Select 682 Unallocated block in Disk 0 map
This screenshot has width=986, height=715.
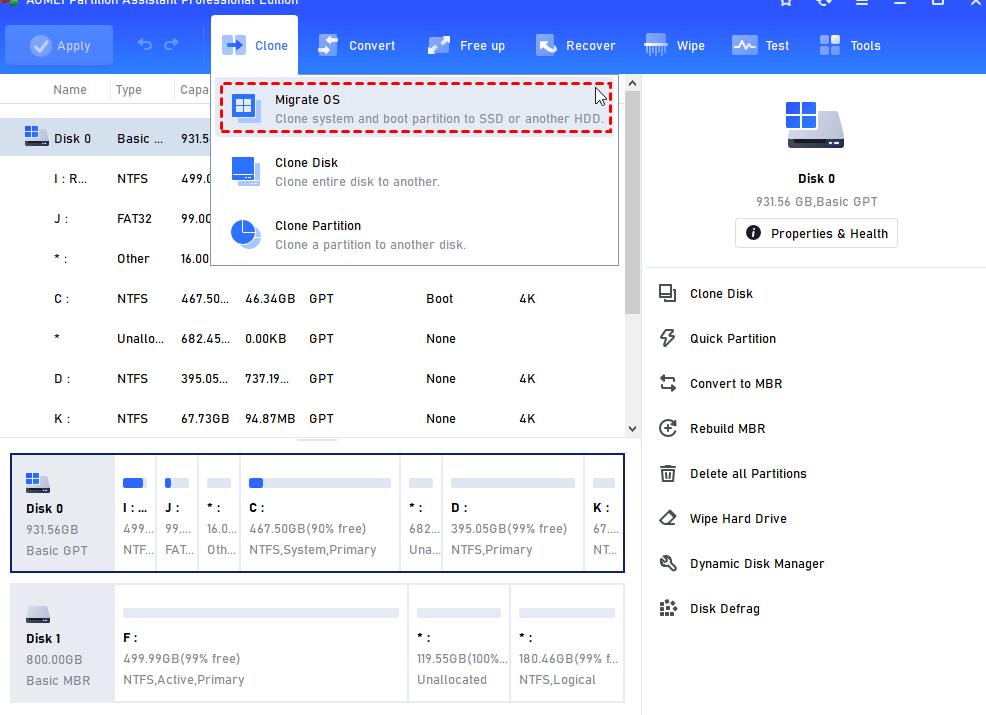pos(421,513)
